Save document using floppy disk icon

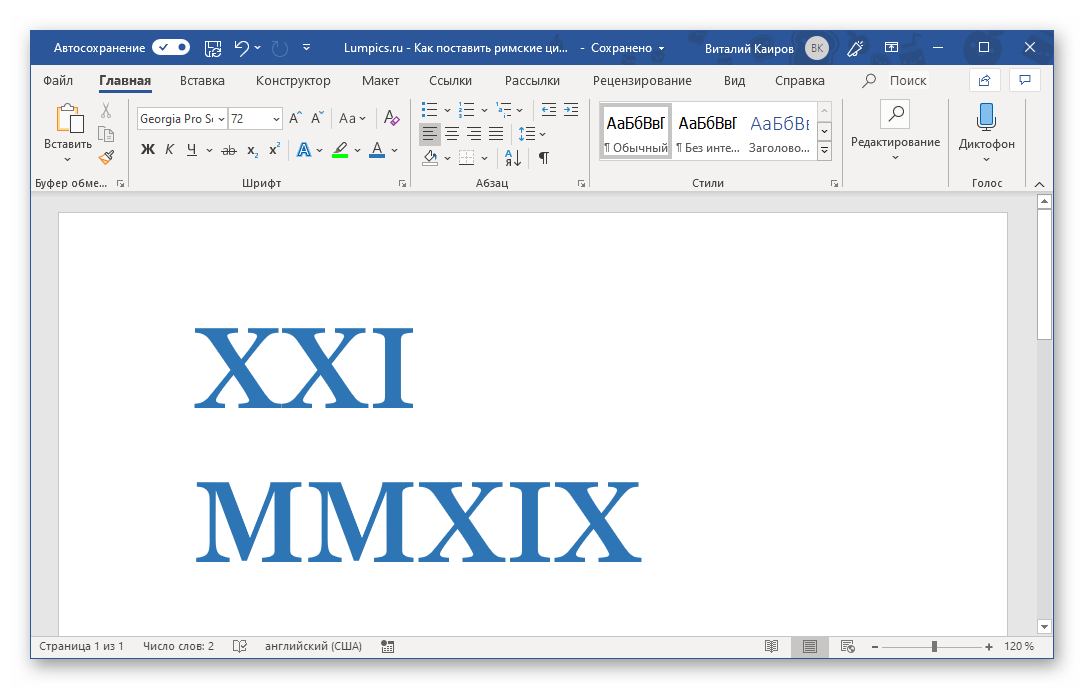[212, 48]
